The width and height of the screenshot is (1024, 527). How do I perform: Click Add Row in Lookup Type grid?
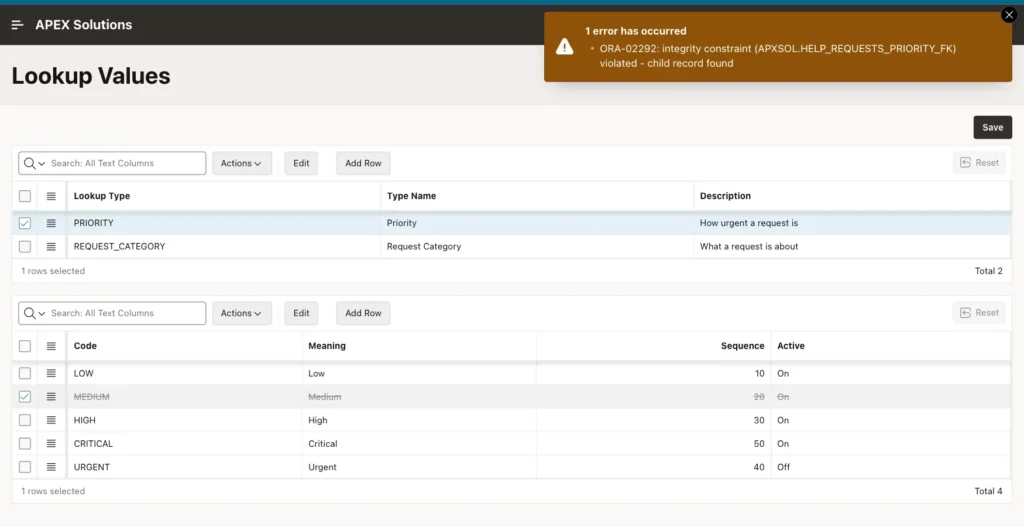(x=363, y=163)
